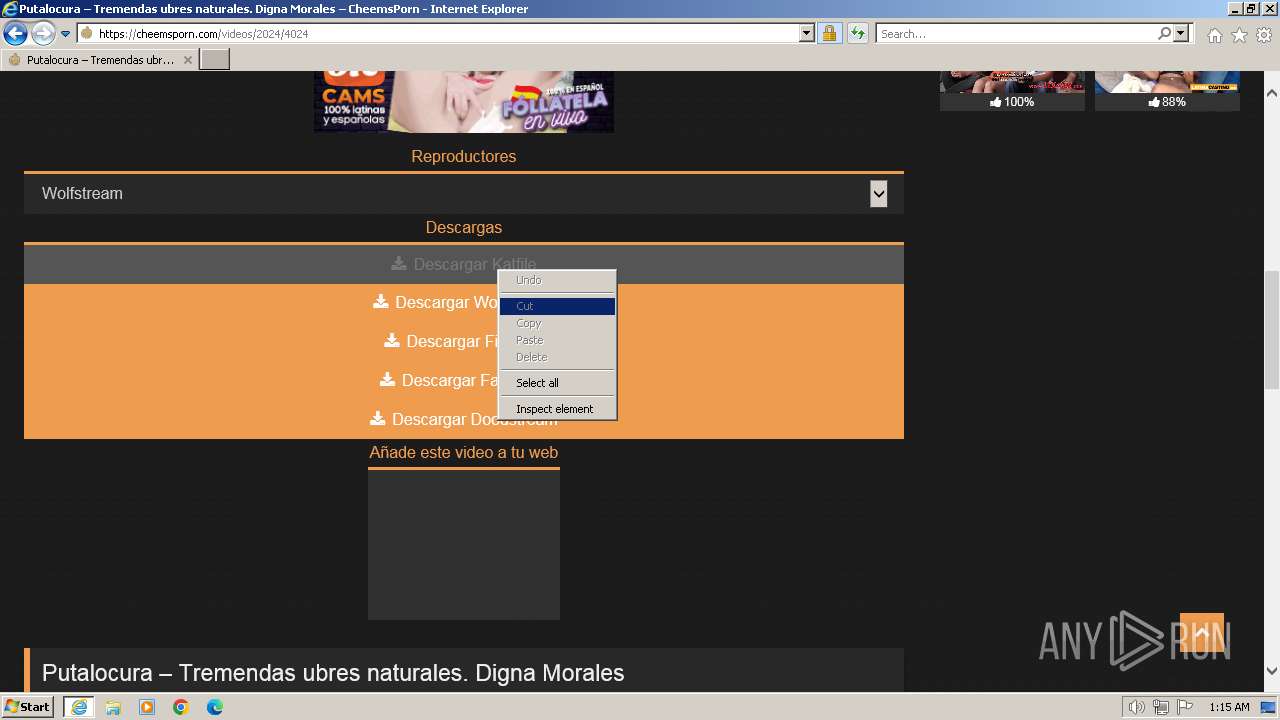The image size is (1280, 720).
Task: Click the 1:15 AM system clock
Action: (1229, 708)
